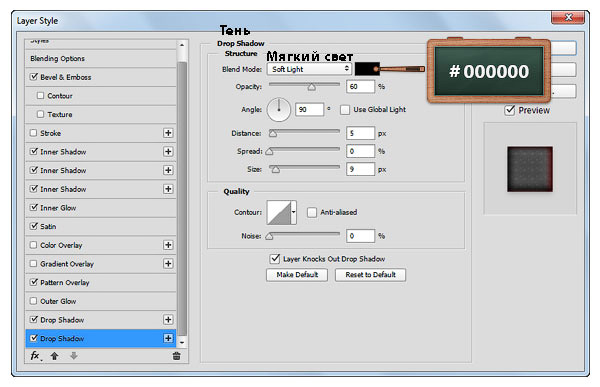Open the Blend Mode Soft Light dropdown
The image size is (600, 387).
(x=309, y=69)
